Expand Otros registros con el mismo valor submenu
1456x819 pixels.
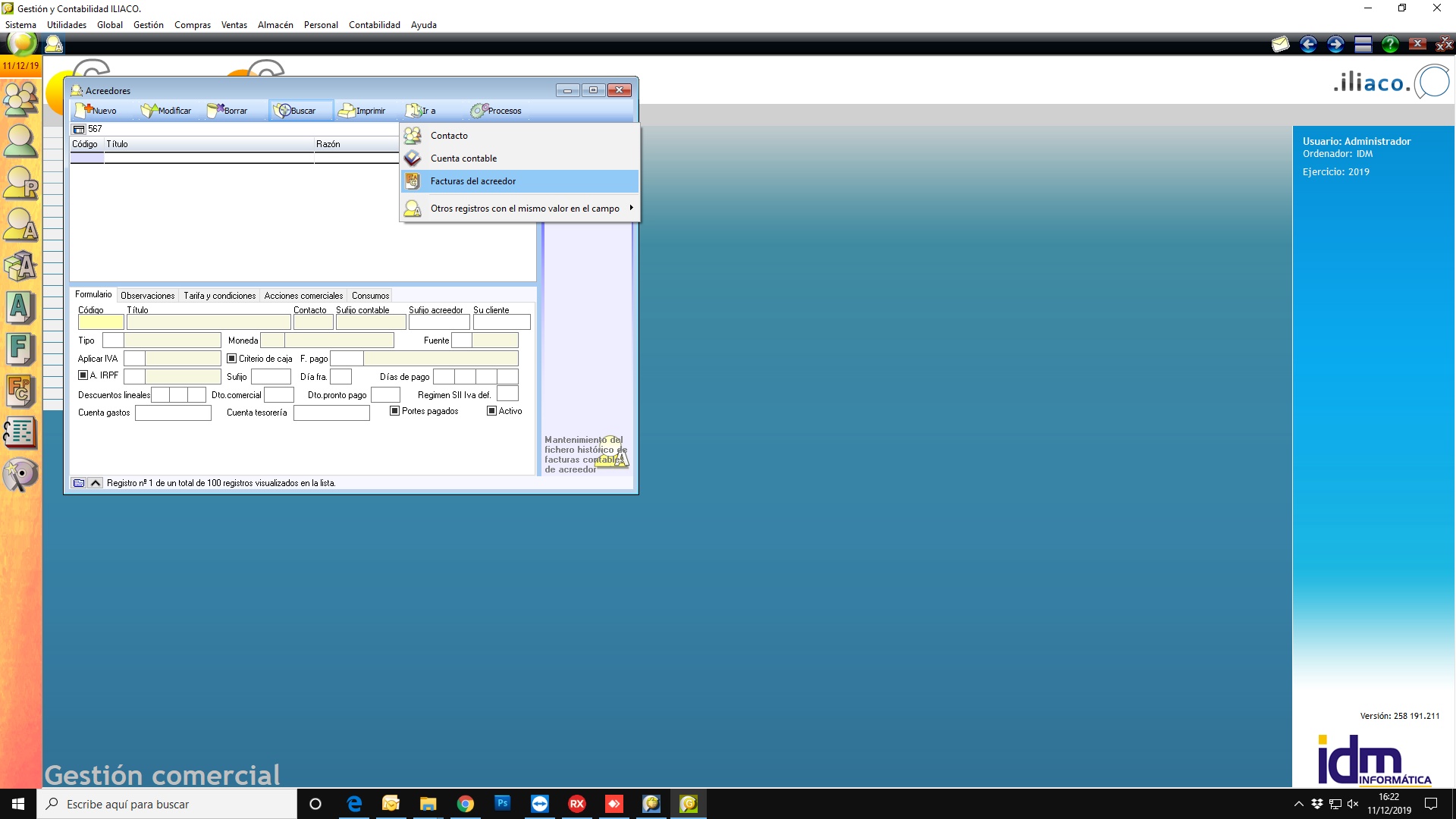point(519,209)
